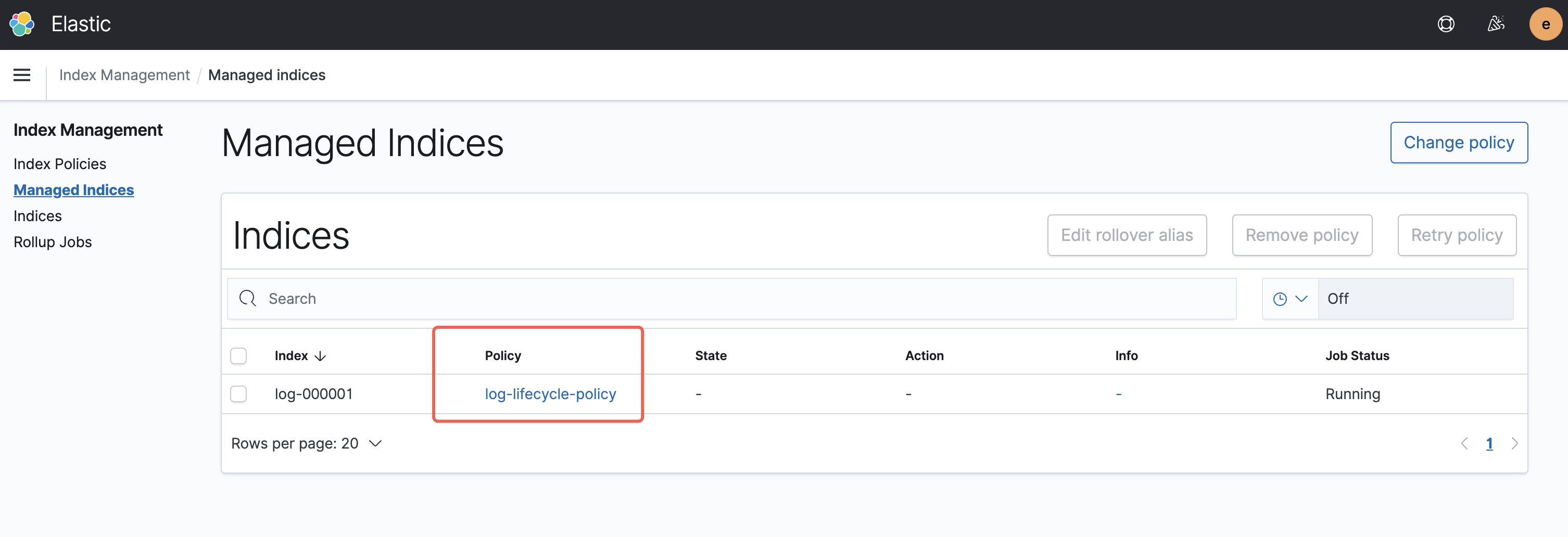Click the Elastic logo icon
1568x537 pixels.
click(x=22, y=24)
